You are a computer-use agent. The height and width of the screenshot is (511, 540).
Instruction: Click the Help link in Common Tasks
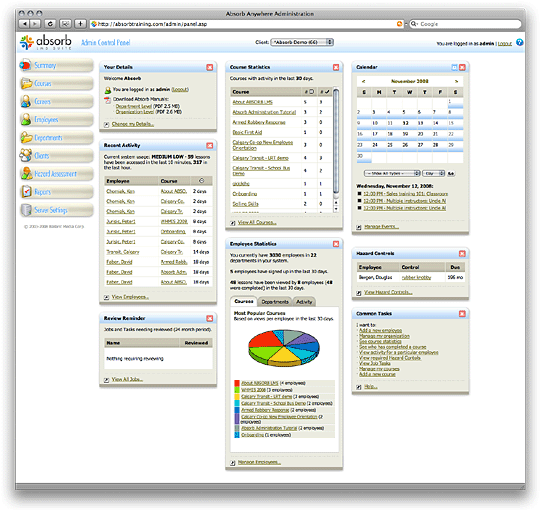click(x=371, y=386)
